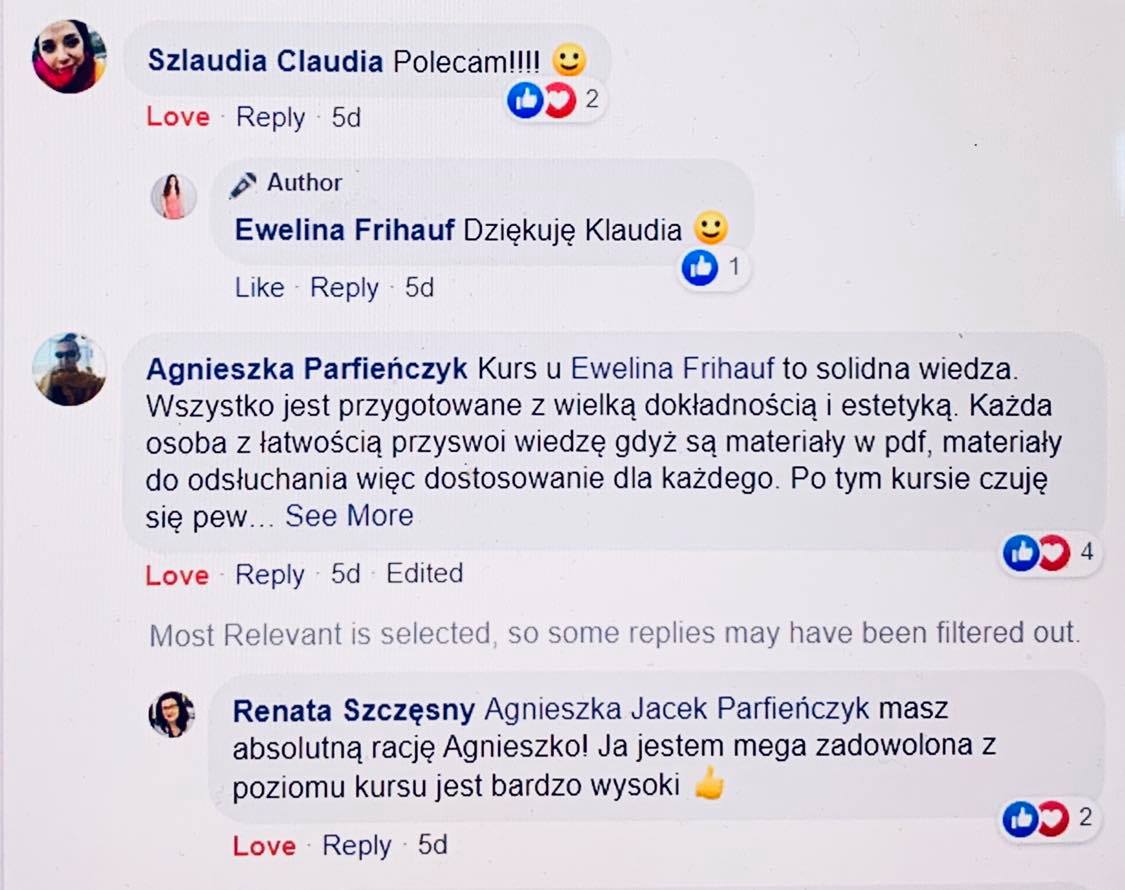Reply to Renata Szczęsny's comment
This screenshot has width=1125, height=890.
(x=357, y=846)
